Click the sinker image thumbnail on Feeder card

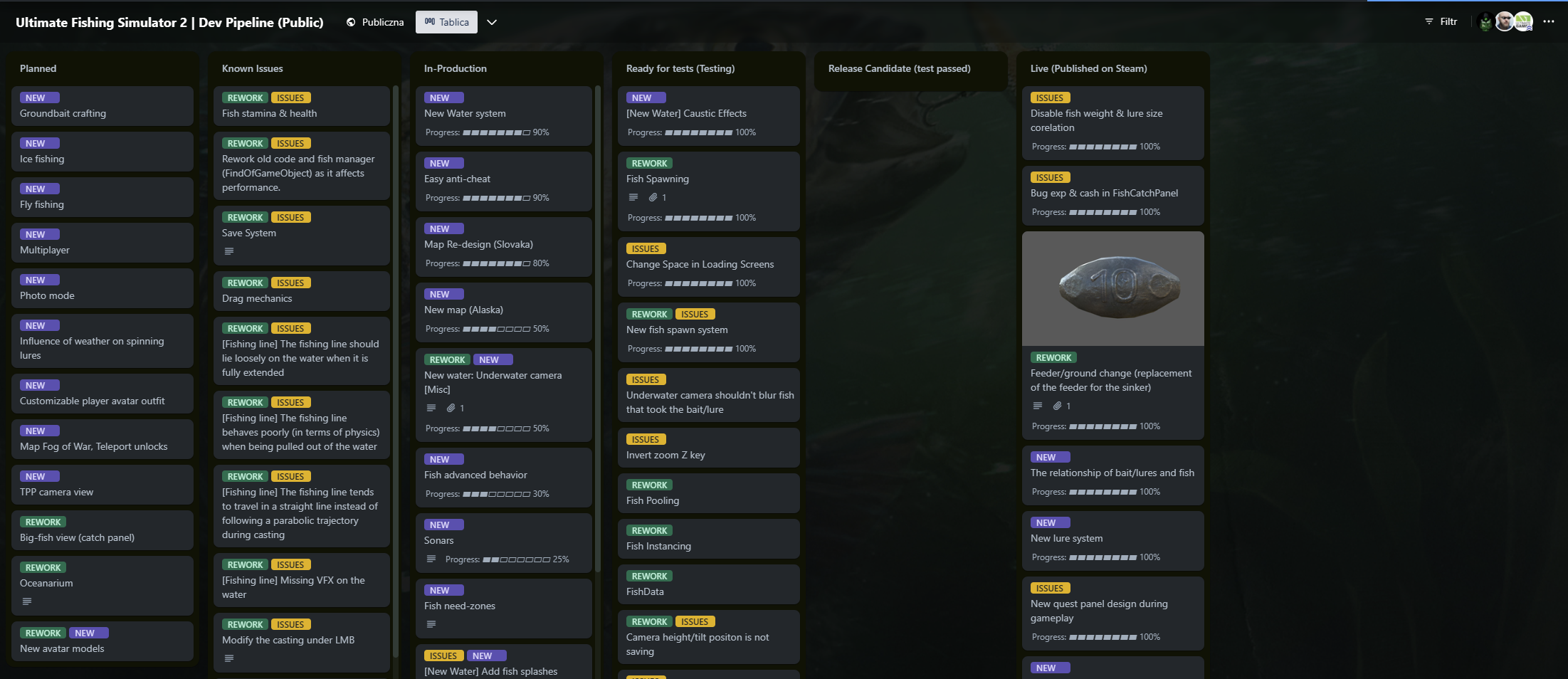tap(1113, 289)
